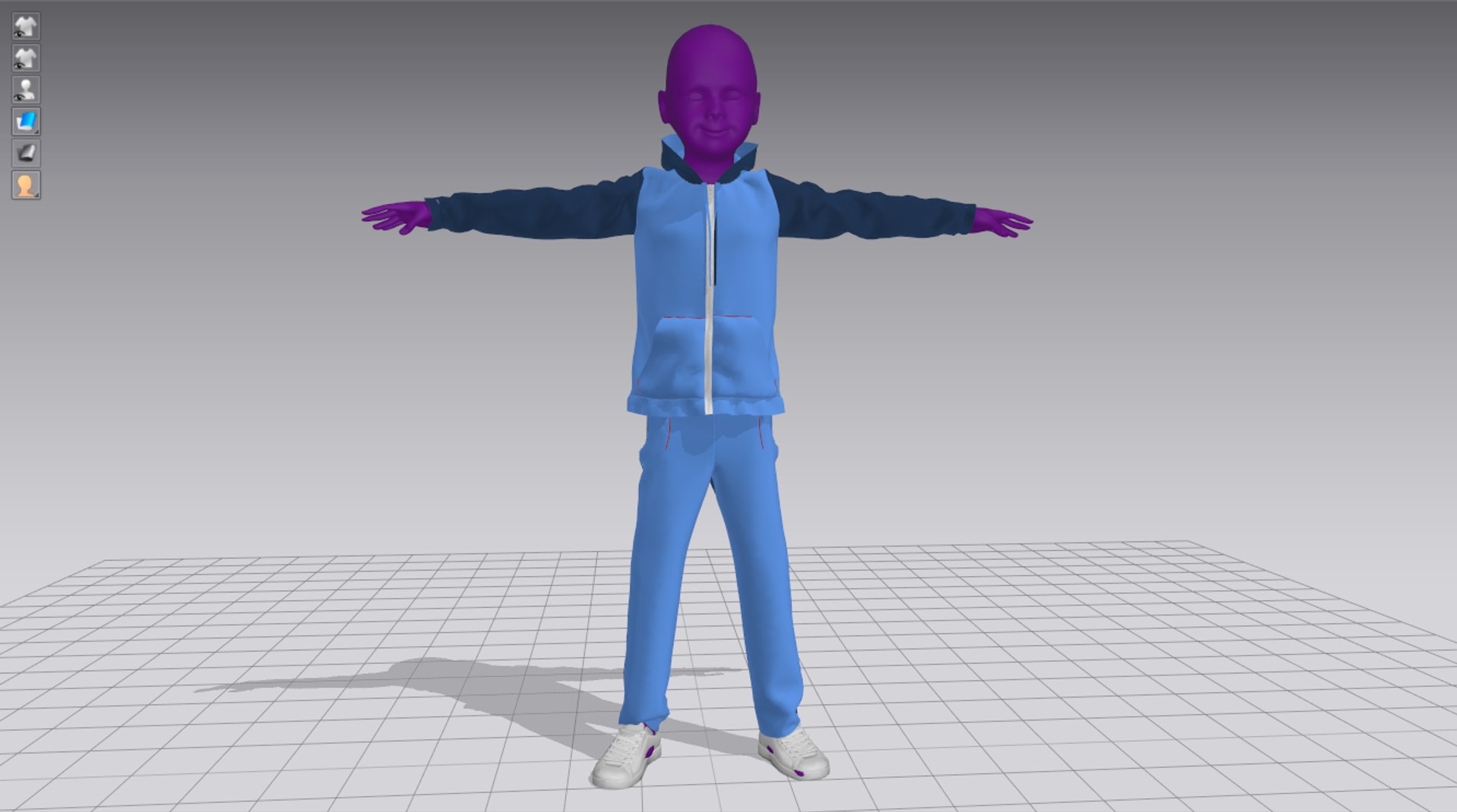Select the gray monochrome fabric display icon
Image resolution: width=1457 pixels, height=812 pixels.
[x=26, y=153]
